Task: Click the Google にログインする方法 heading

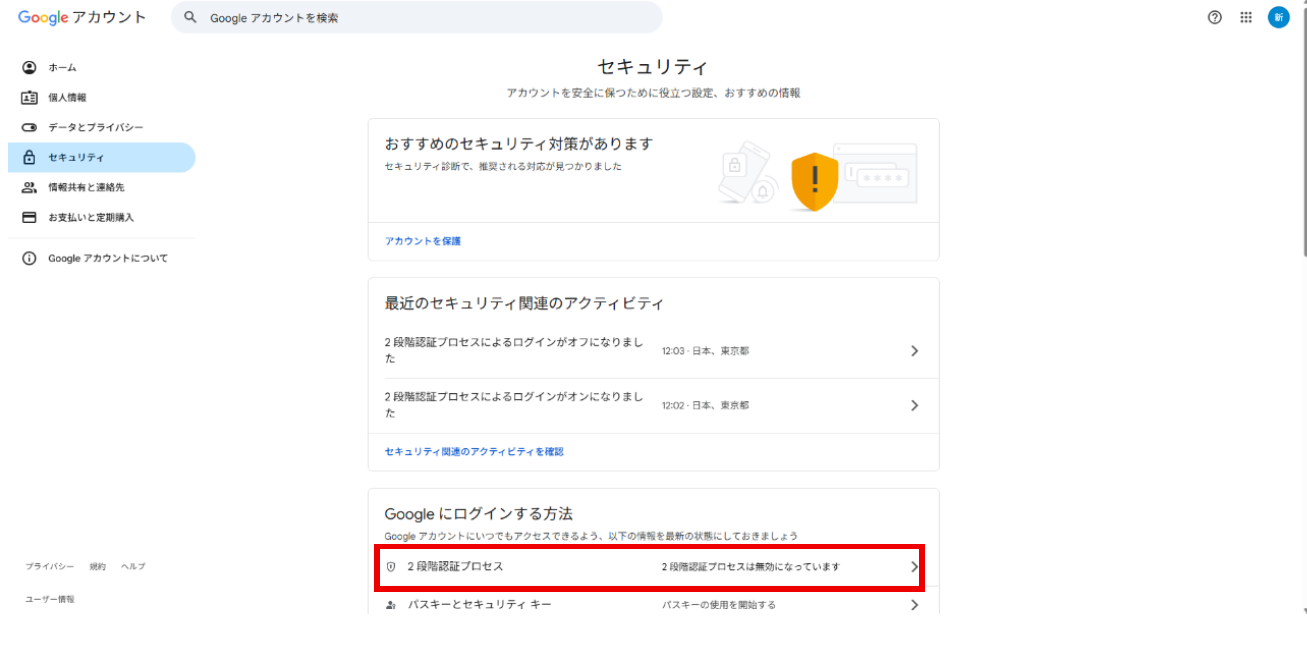Action: tap(479, 514)
